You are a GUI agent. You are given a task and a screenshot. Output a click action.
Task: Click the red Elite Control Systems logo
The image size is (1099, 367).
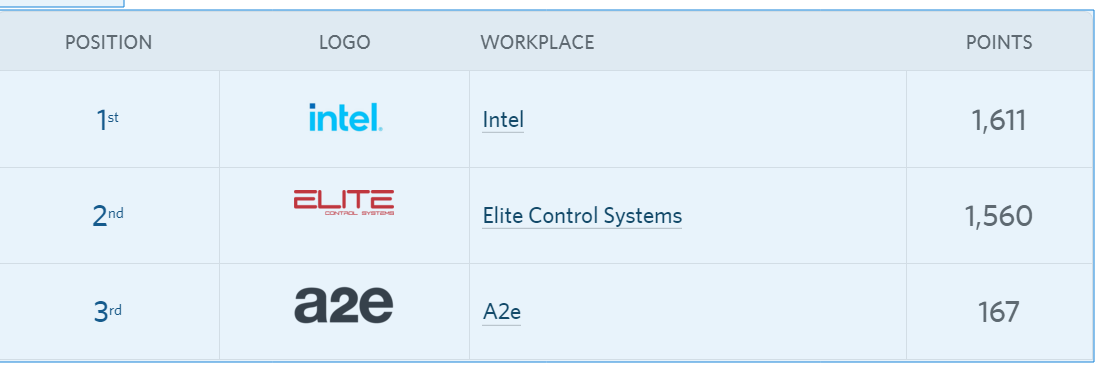343,202
